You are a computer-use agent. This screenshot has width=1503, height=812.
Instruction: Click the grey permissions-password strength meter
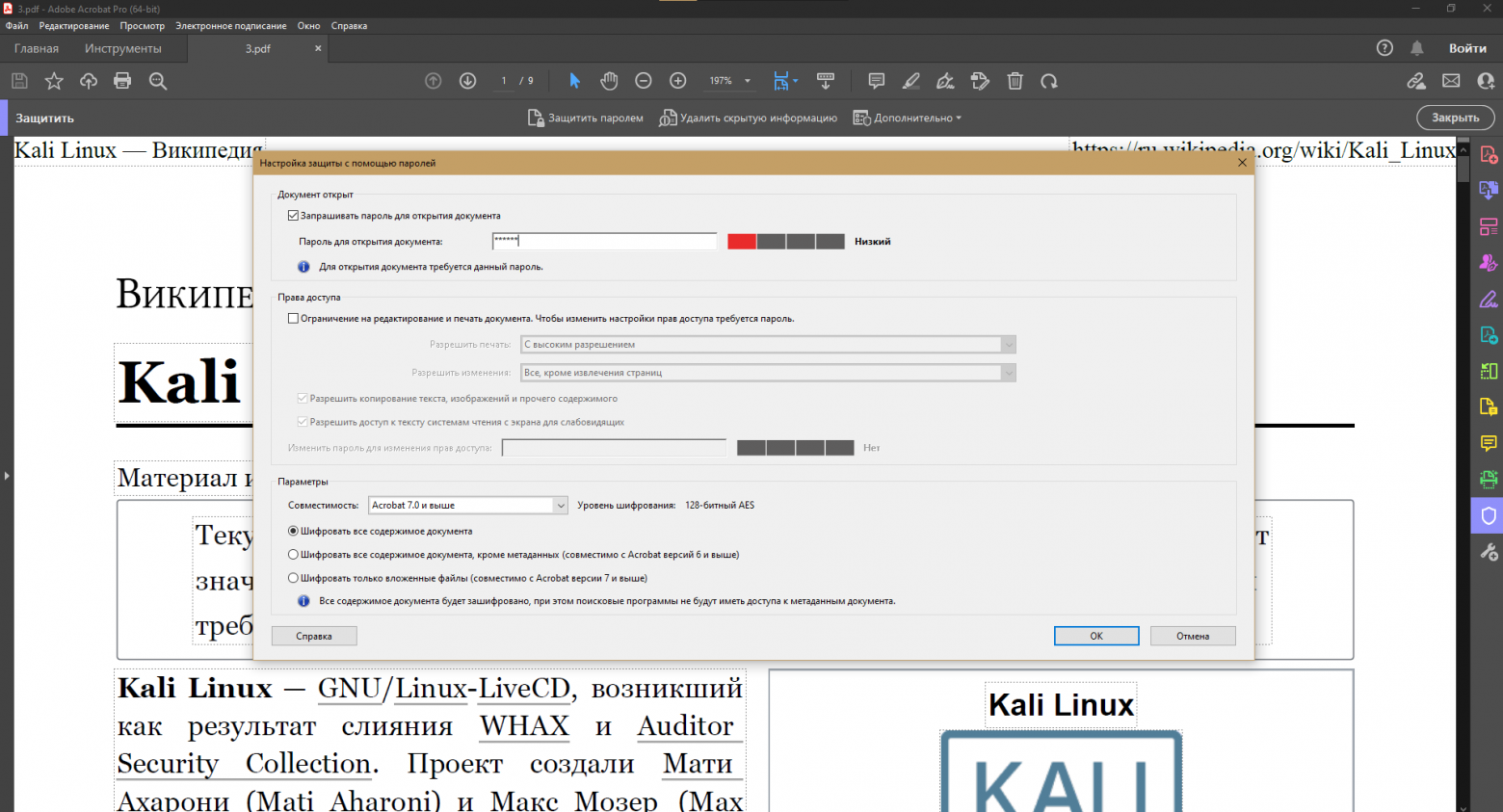point(796,448)
